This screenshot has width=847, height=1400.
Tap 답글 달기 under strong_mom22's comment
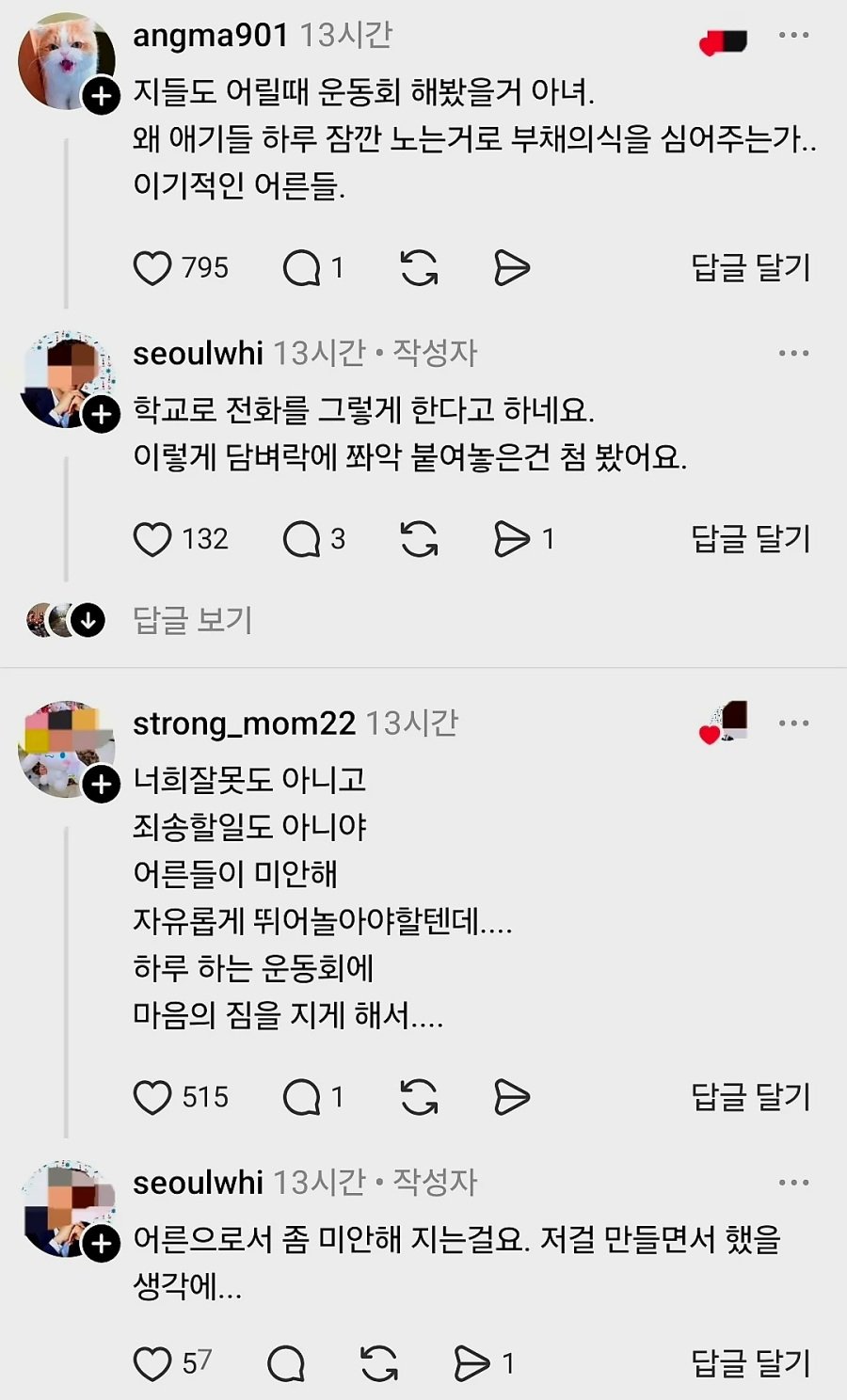click(750, 1097)
